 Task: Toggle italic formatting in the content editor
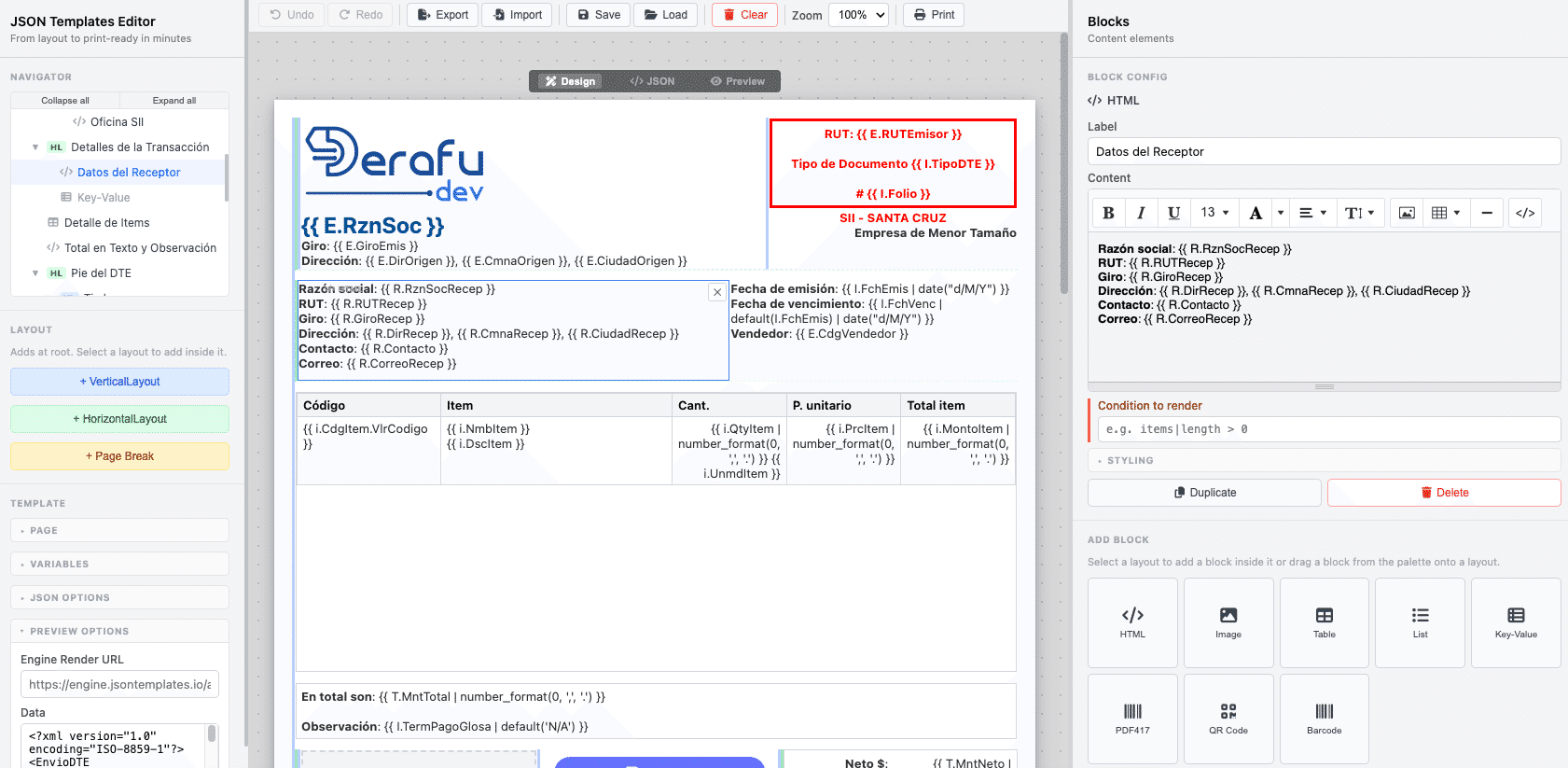coord(1141,213)
